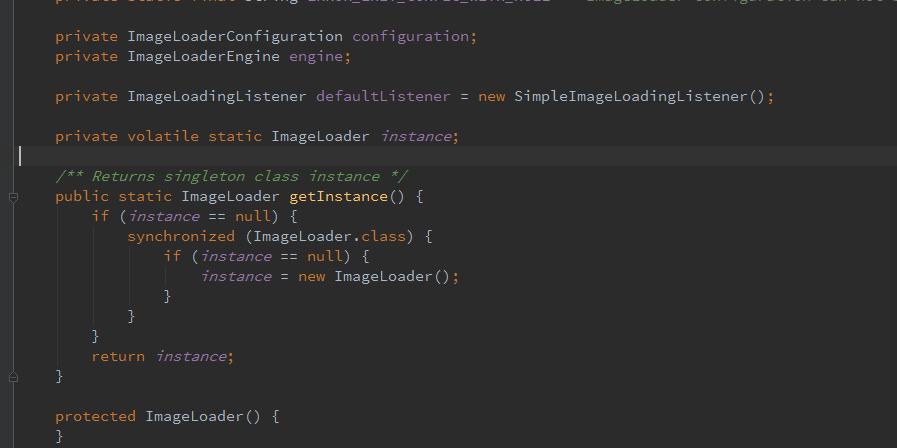Click the 'volatile' keyword
The height and width of the screenshot is (448, 897).
point(163,136)
